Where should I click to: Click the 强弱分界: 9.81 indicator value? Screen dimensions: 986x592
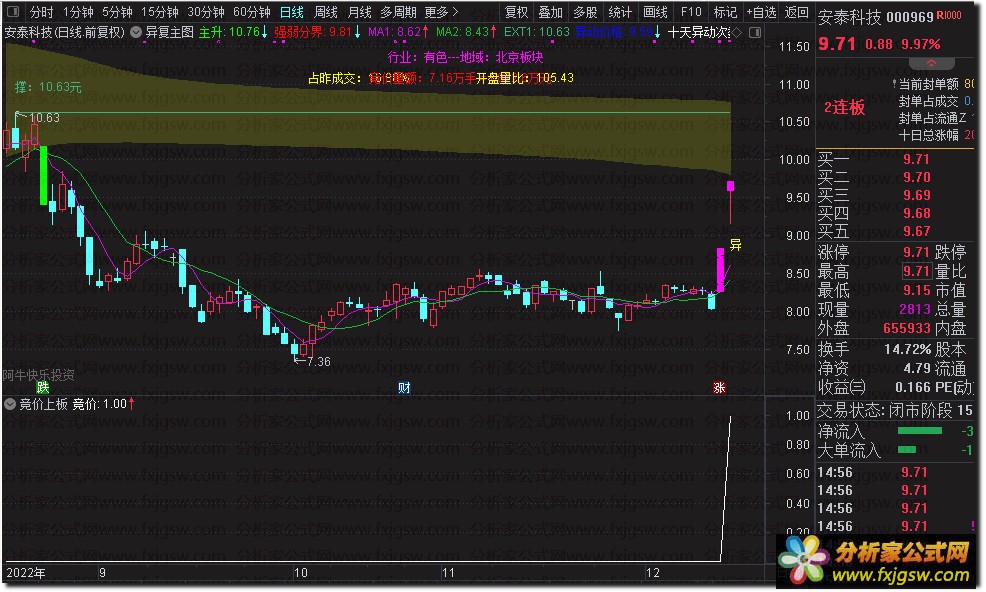(313, 31)
